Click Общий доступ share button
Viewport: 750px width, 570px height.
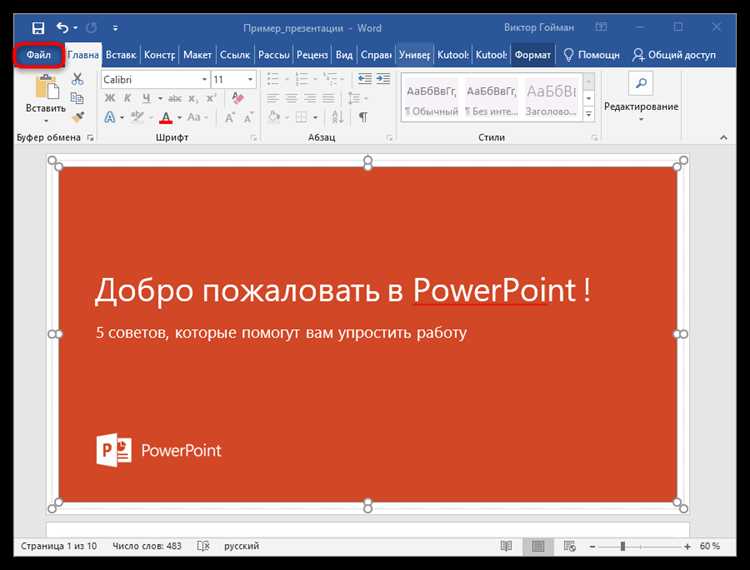674,55
